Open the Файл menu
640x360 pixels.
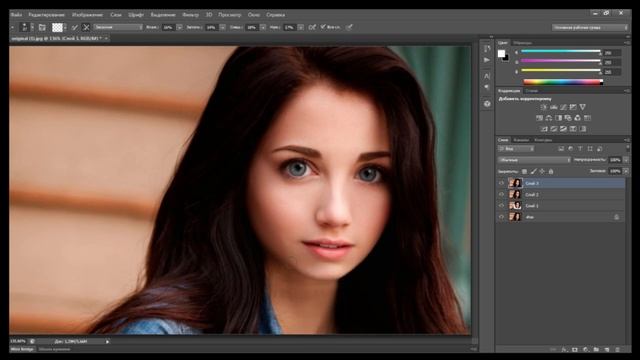pos(17,15)
